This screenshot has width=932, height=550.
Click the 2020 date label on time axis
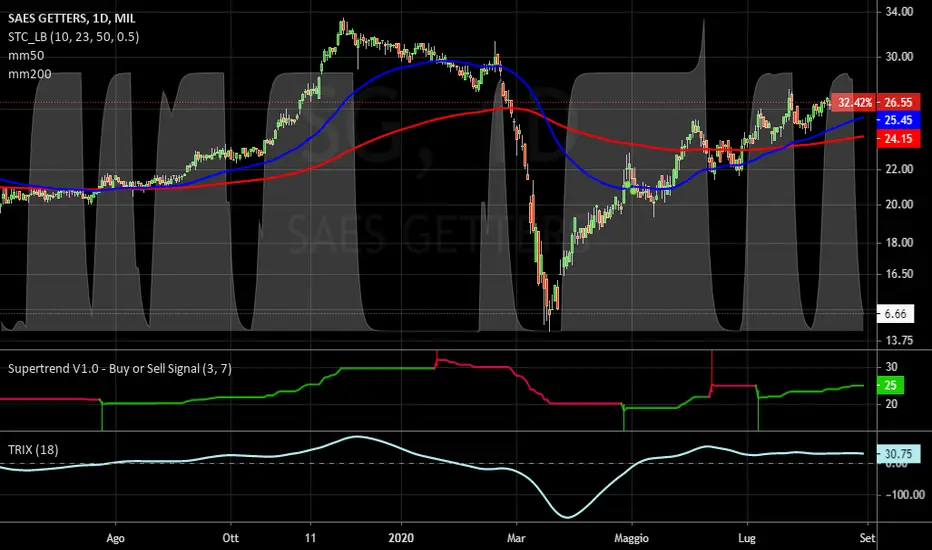click(x=401, y=538)
